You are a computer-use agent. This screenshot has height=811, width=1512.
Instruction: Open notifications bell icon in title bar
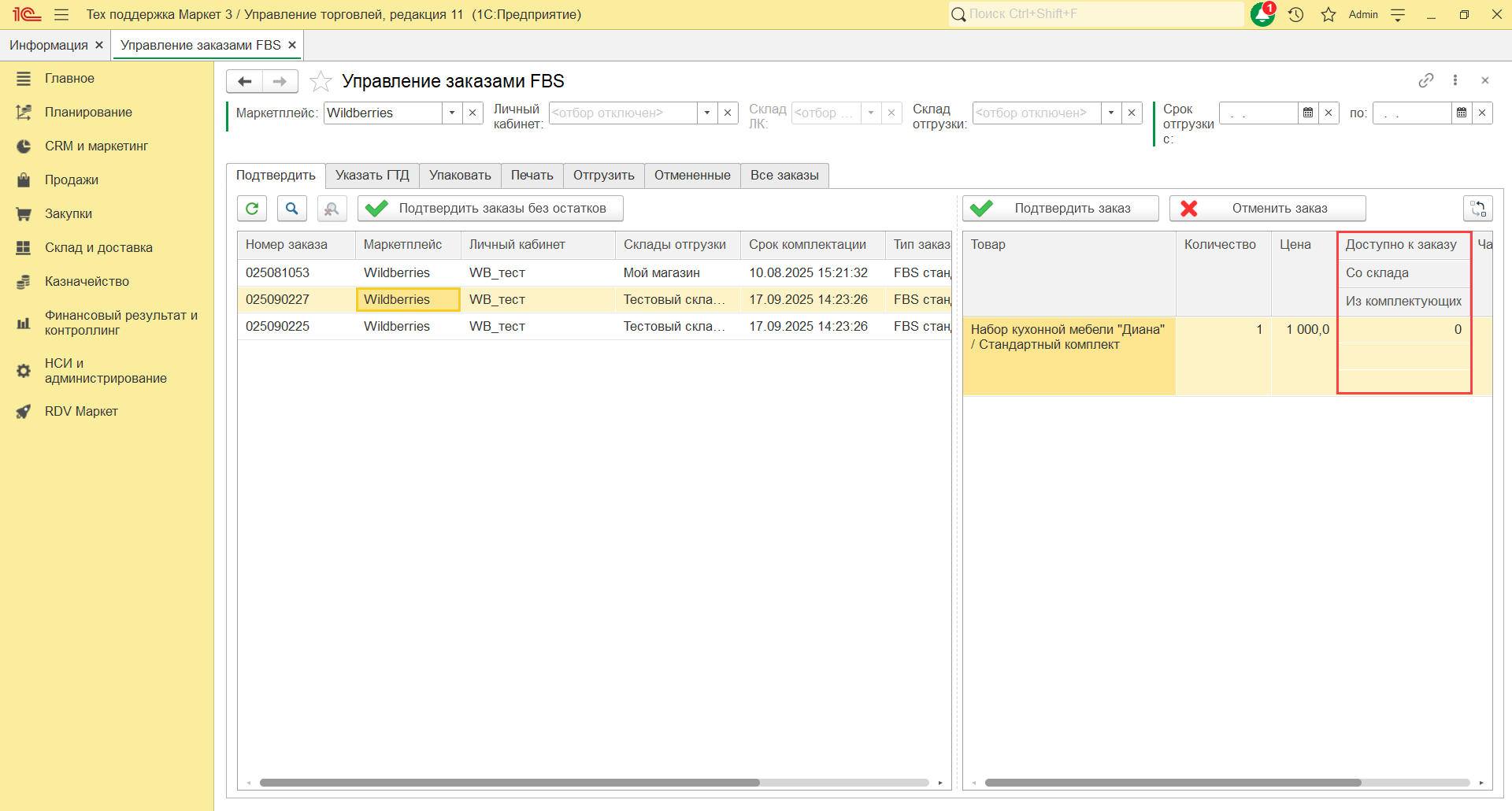[1262, 14]
